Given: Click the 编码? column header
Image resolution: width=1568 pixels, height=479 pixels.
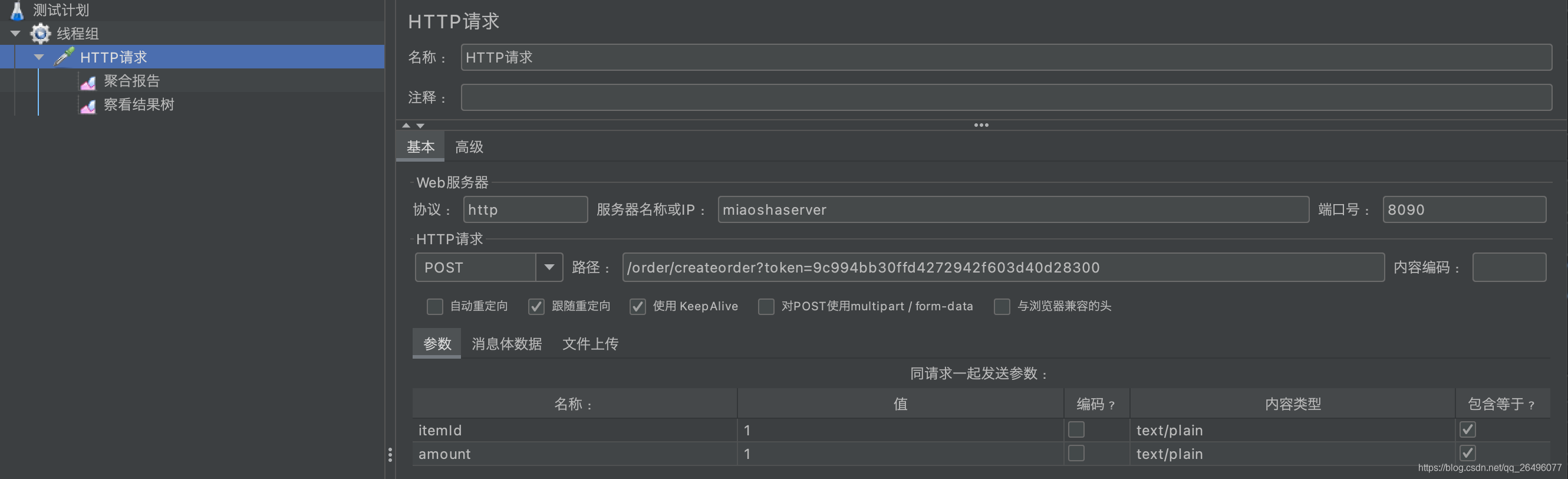Looking at the screenshot, I should (x=1096, y=404).
